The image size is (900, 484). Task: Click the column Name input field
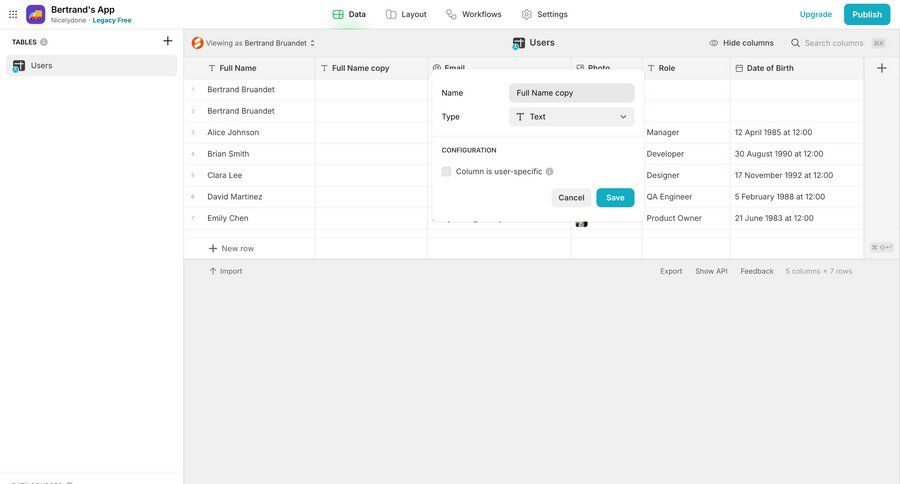pos(571,93)
